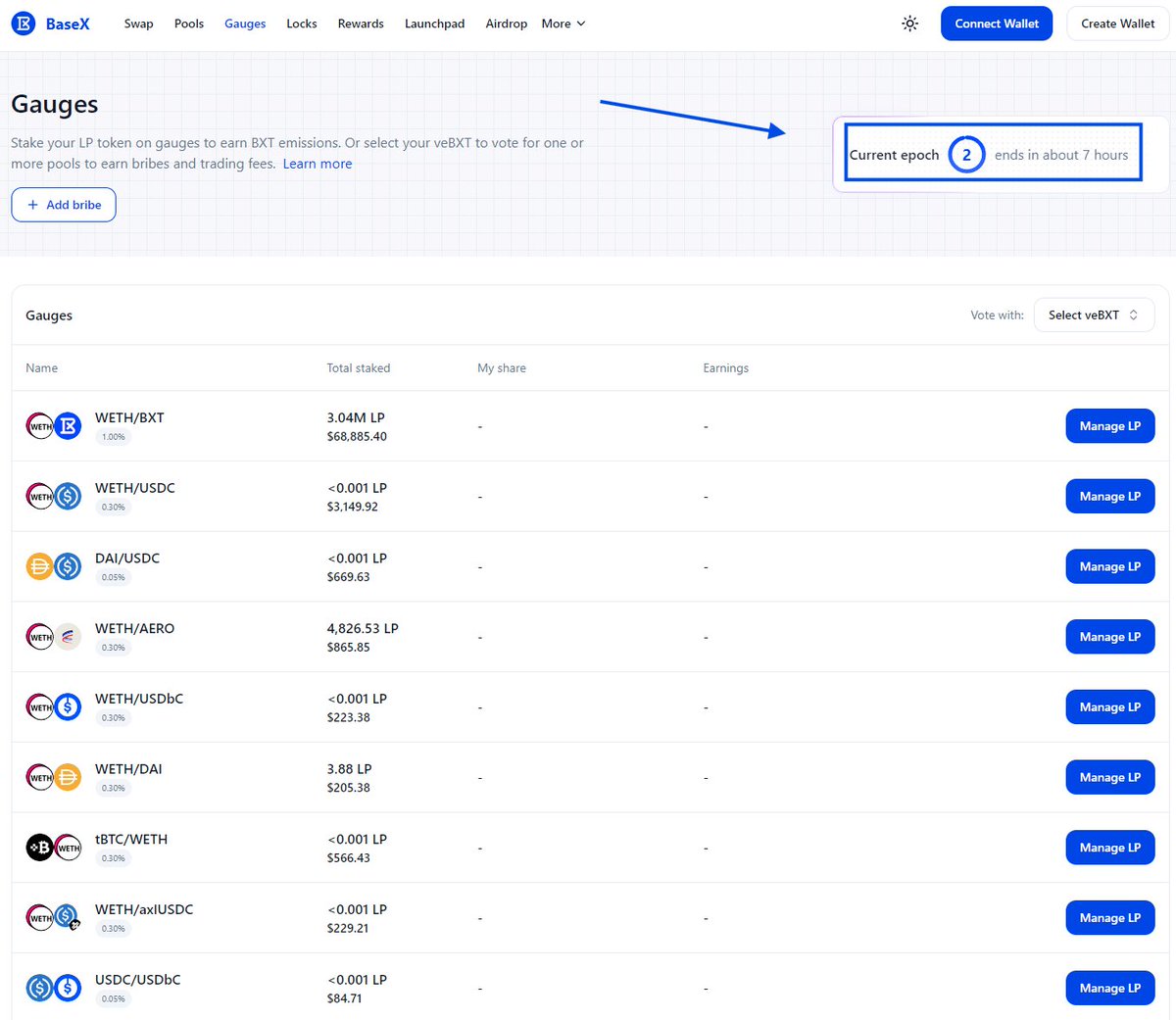
Task: Open the Select veBXT dropdown
Action: 1094,316
